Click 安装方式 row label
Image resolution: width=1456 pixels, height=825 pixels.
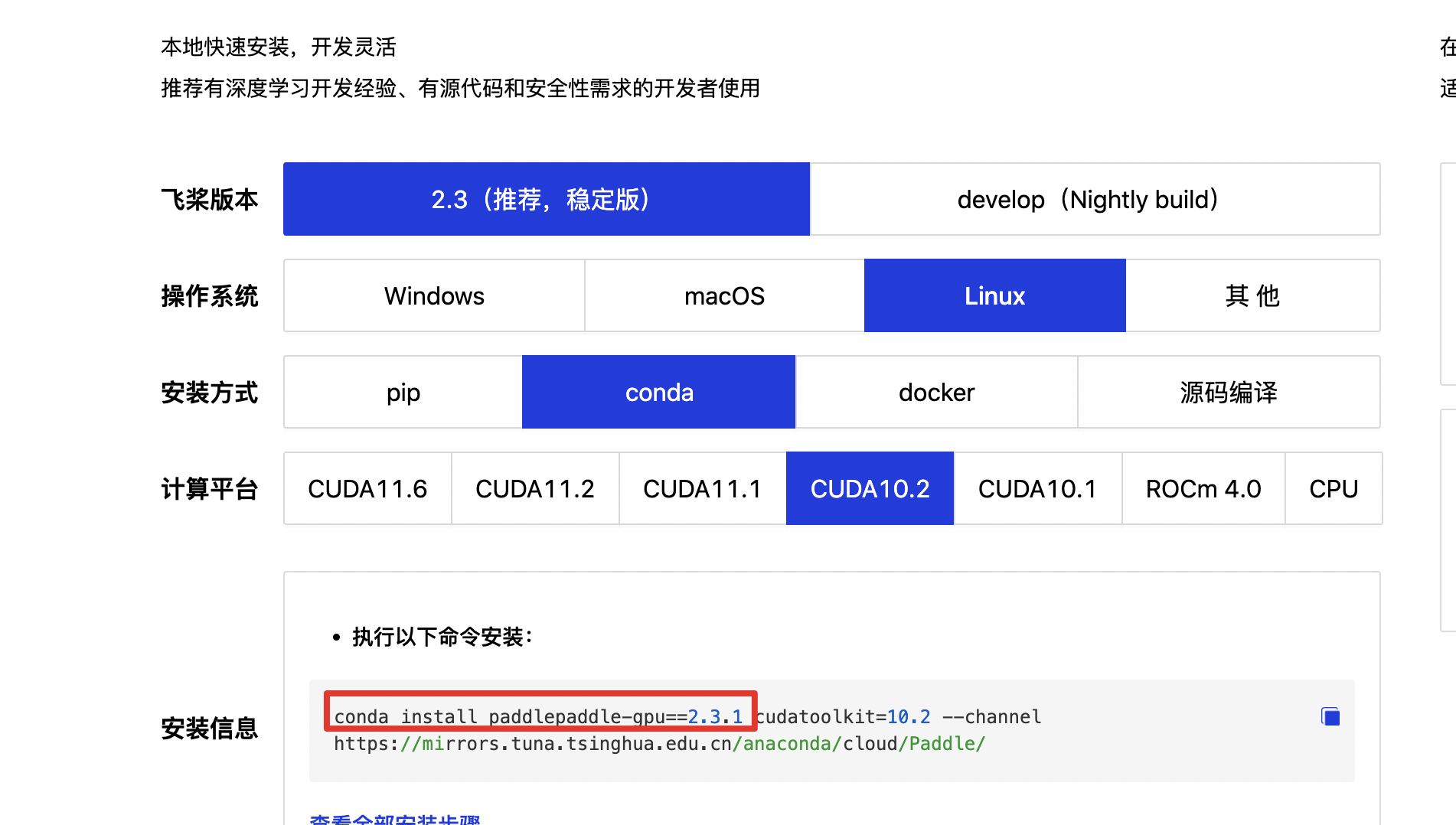(x=210, y=392)
